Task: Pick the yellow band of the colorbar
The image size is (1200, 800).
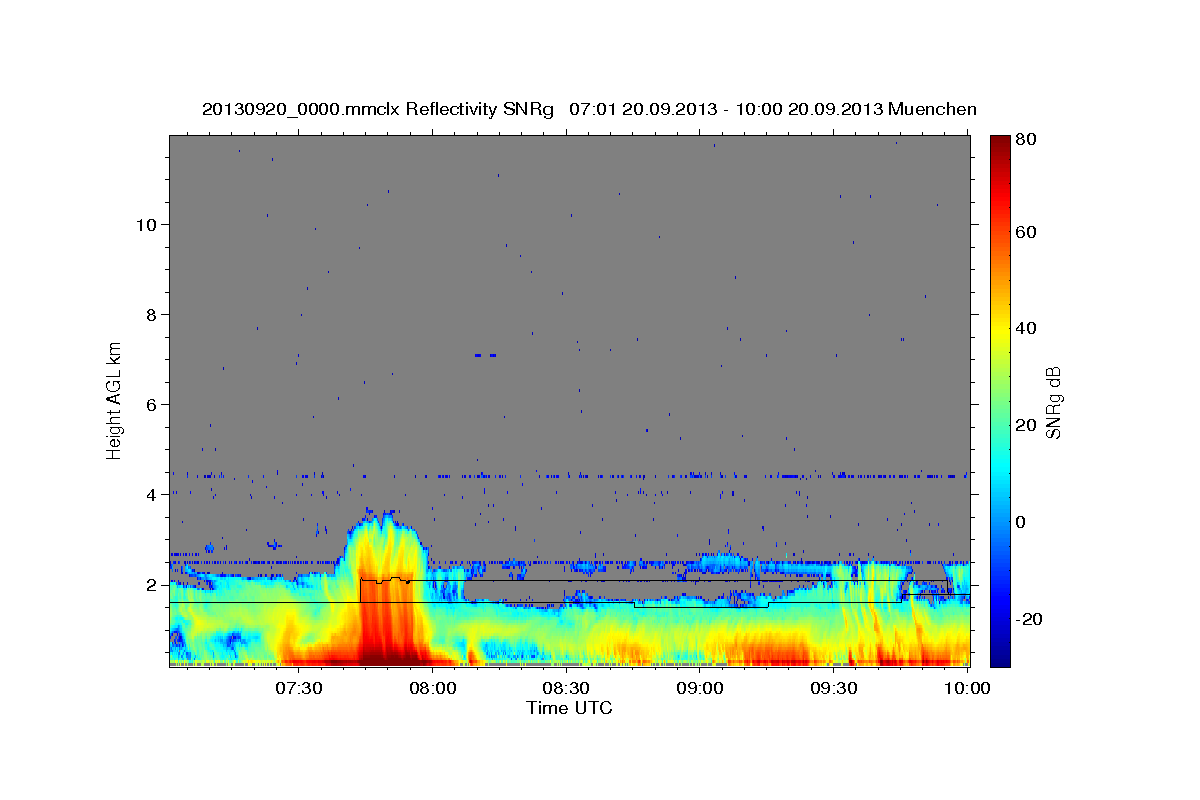Action: click(1000, 330)
